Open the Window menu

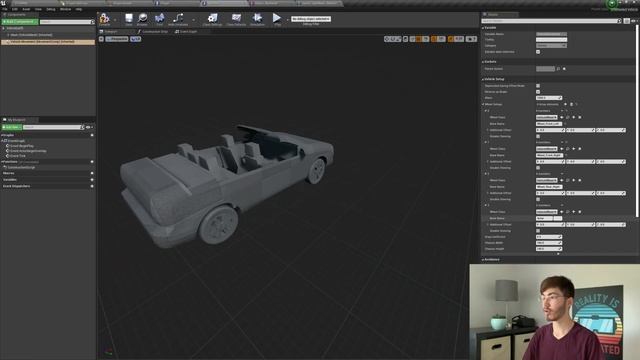click(x=65, y=9)
